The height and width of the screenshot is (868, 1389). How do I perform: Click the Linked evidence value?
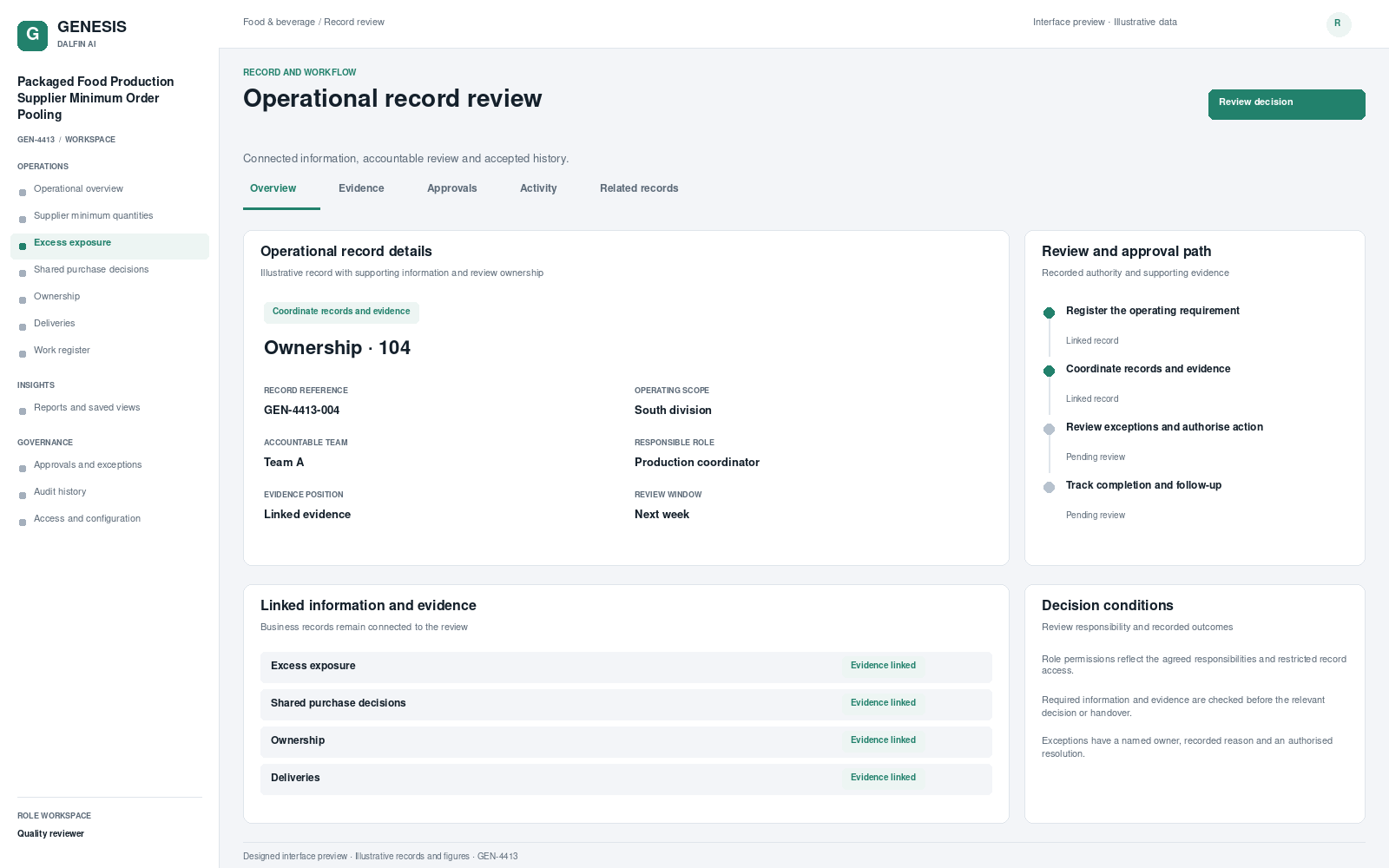click(x=307, y=515)
